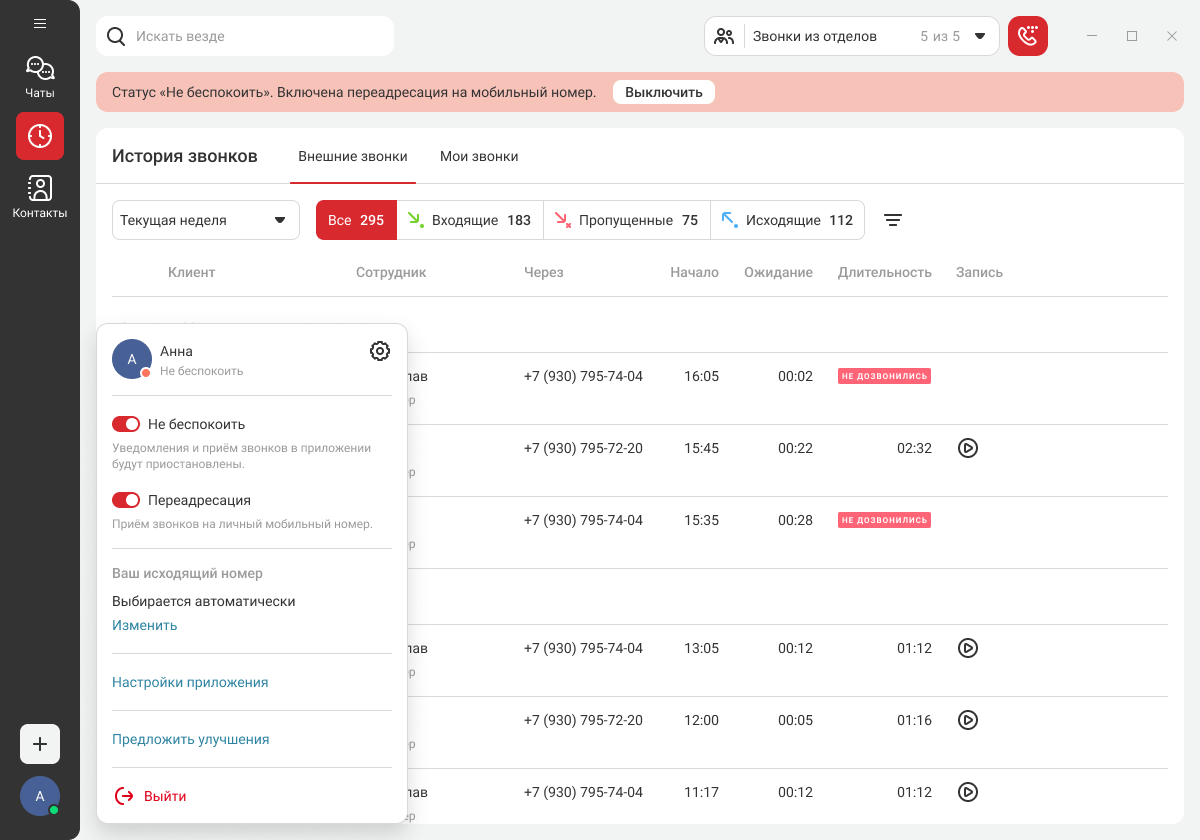This screenshot has height=840, width=1200.
Task: Open profile settings gear icon
Action: pos(380,351)
